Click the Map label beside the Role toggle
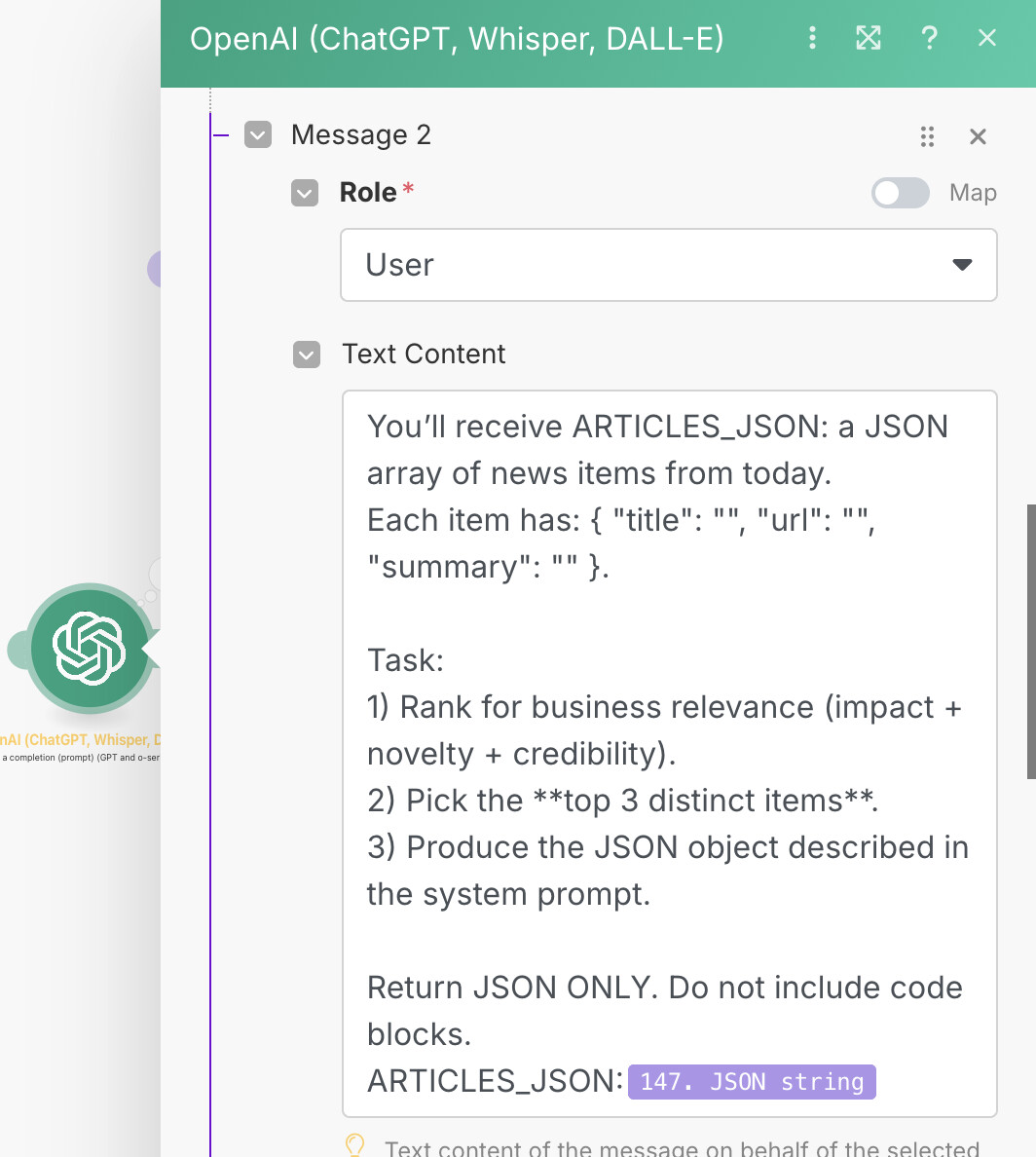The height and width of the screenshot is (1157, 1036). click(973, 193)
